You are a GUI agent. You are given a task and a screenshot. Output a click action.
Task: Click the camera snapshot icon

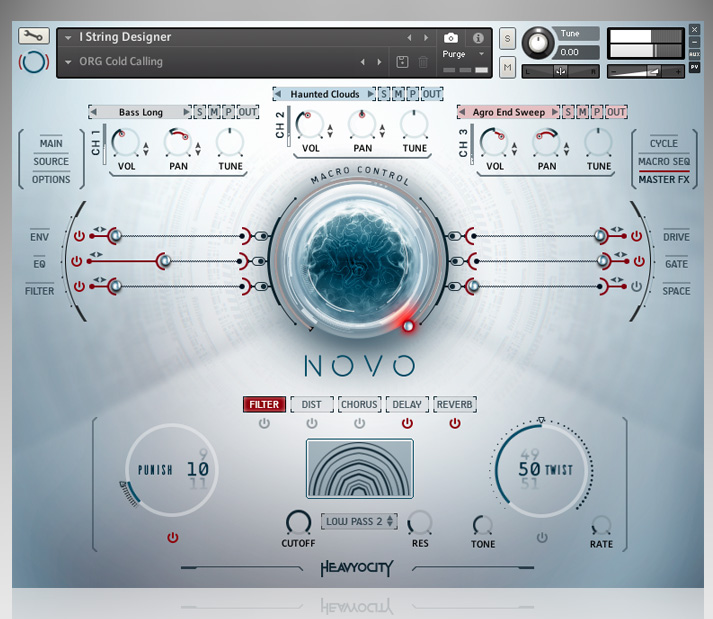click(x=451, y=38)
